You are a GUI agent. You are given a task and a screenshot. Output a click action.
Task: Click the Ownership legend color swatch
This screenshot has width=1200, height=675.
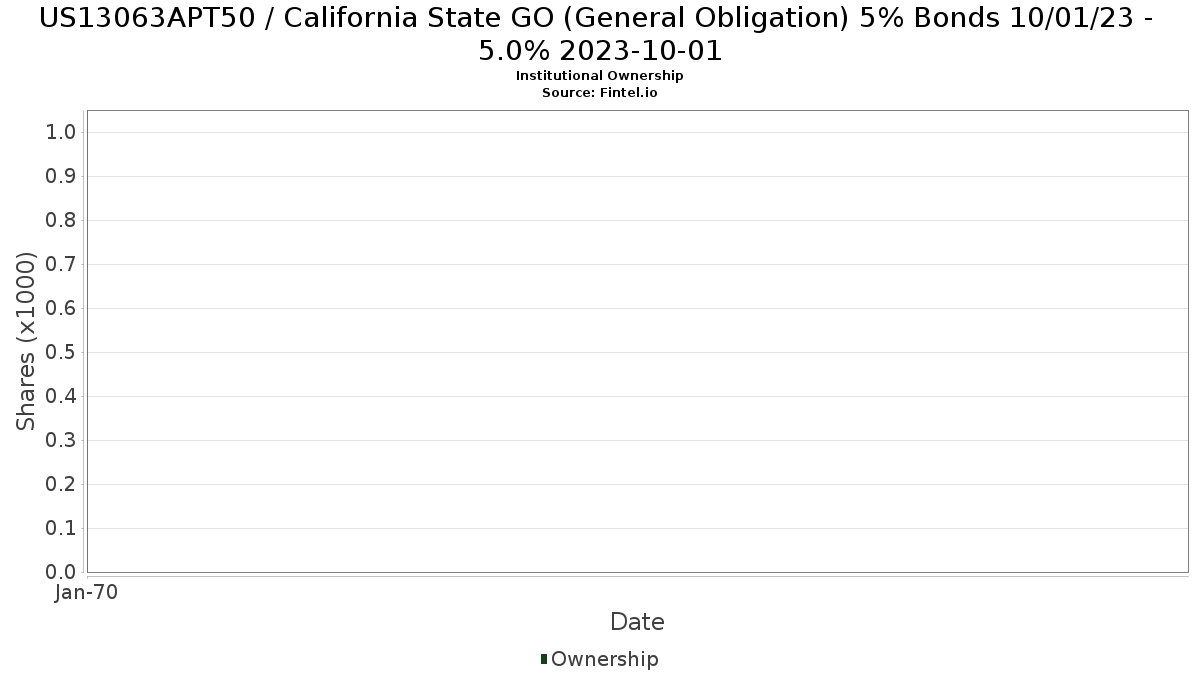point(544,659)
